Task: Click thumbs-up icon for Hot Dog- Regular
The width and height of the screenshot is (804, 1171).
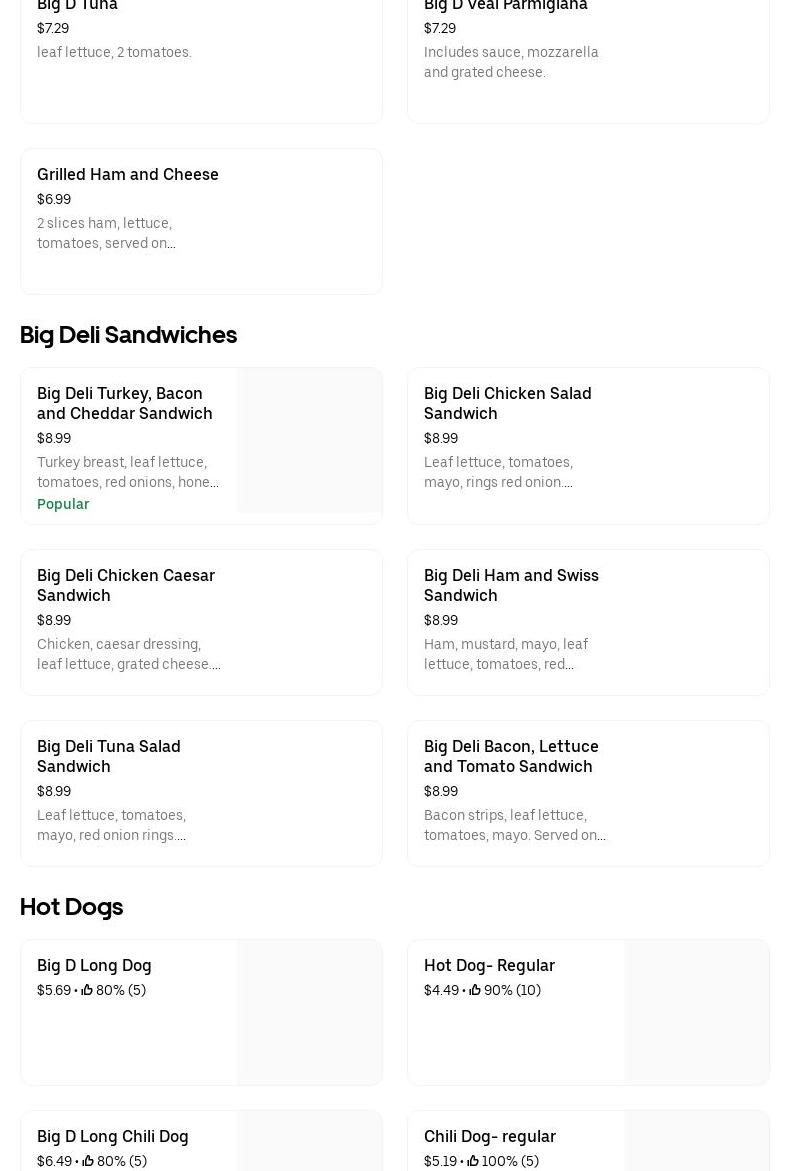Action: 475,990
